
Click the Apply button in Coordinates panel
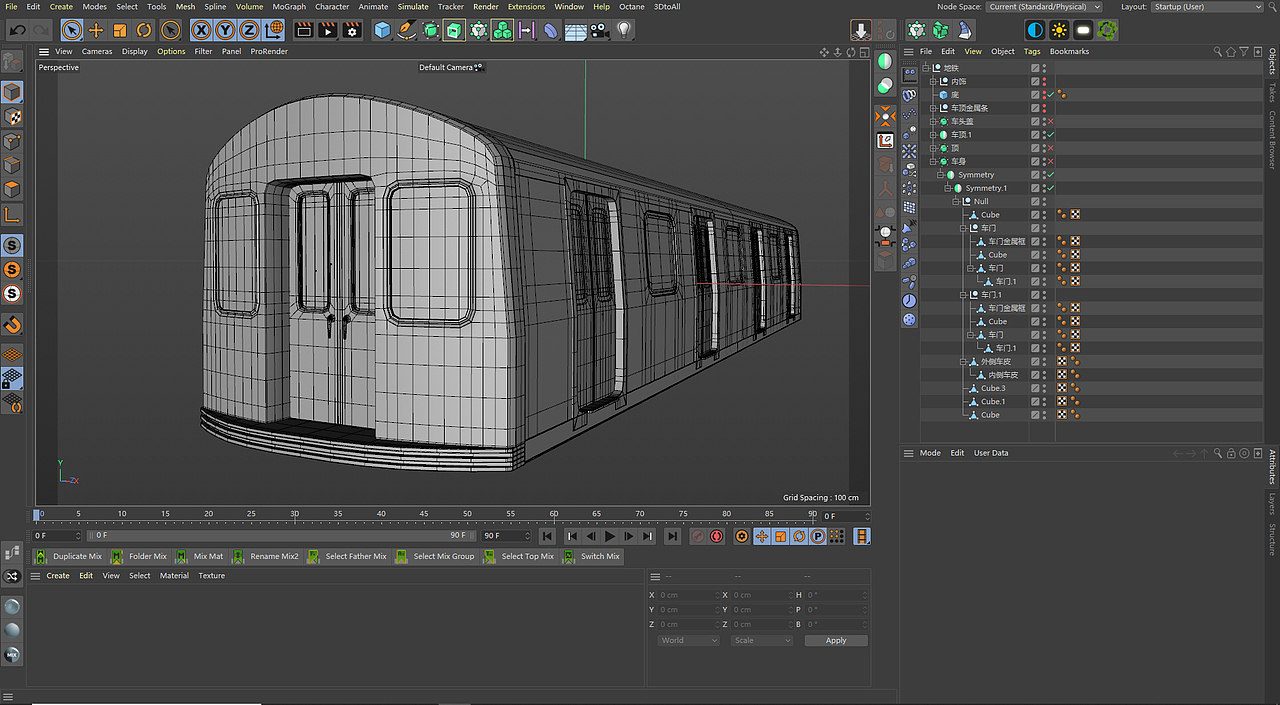point(836,640)
